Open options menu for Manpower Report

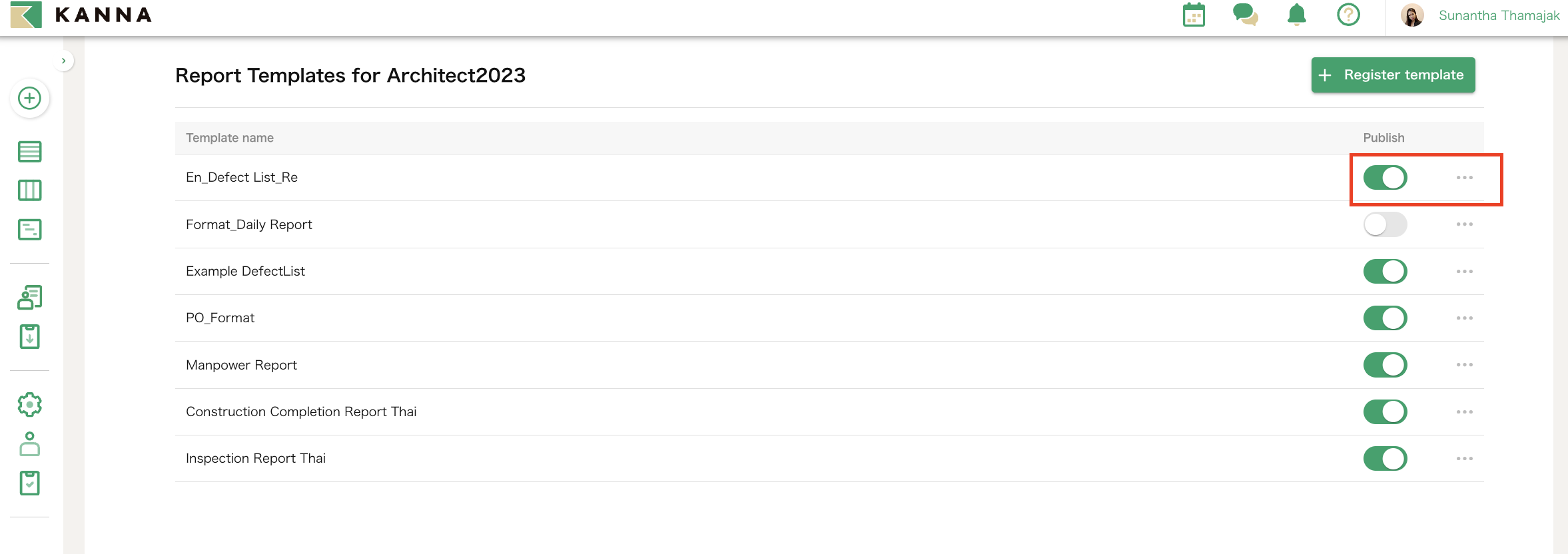[1465, 364]
